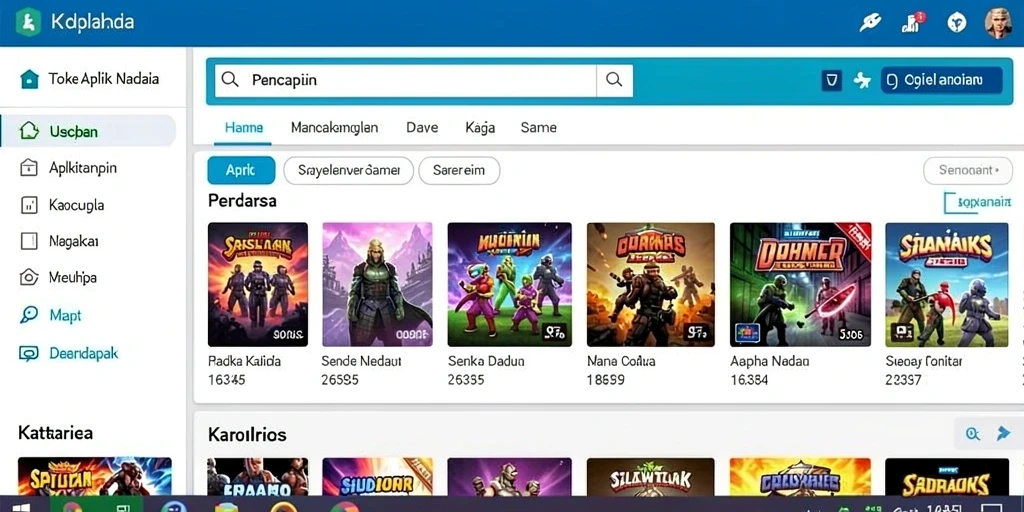Open the Silawtuak thumbnail under Karoılrios

[x=650, y=477]
